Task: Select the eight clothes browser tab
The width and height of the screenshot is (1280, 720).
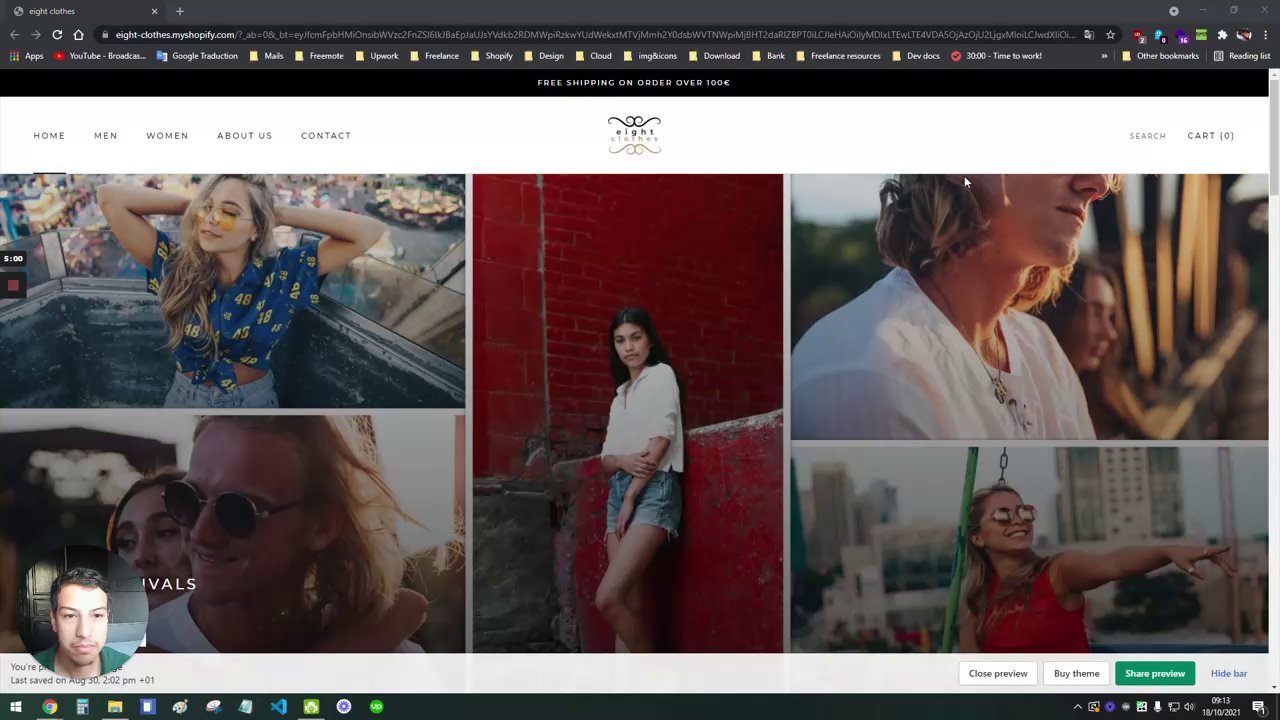Action: tap(84, 11)
